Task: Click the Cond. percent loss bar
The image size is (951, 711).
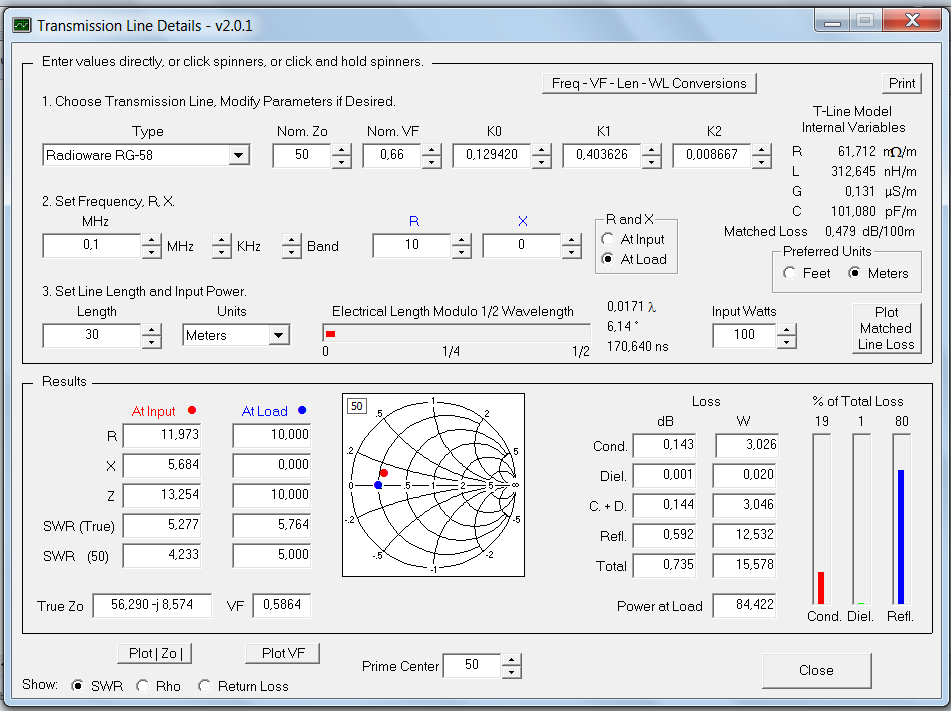Action: (821, 519)
